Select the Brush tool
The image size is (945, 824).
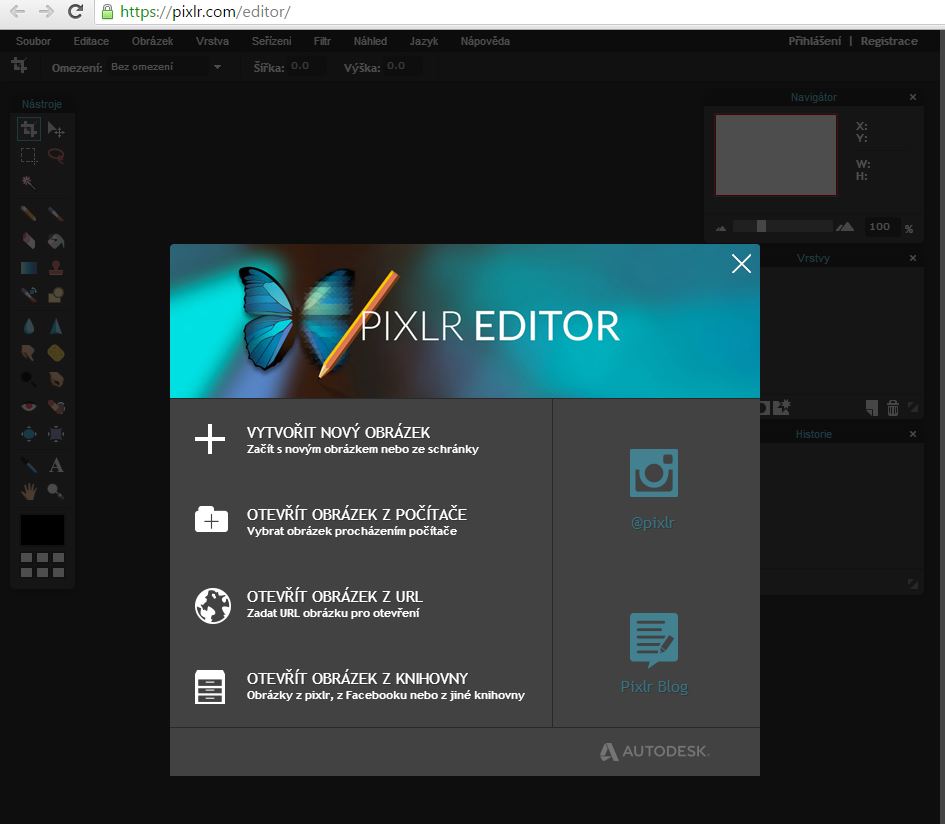click(x=56, y=213)
